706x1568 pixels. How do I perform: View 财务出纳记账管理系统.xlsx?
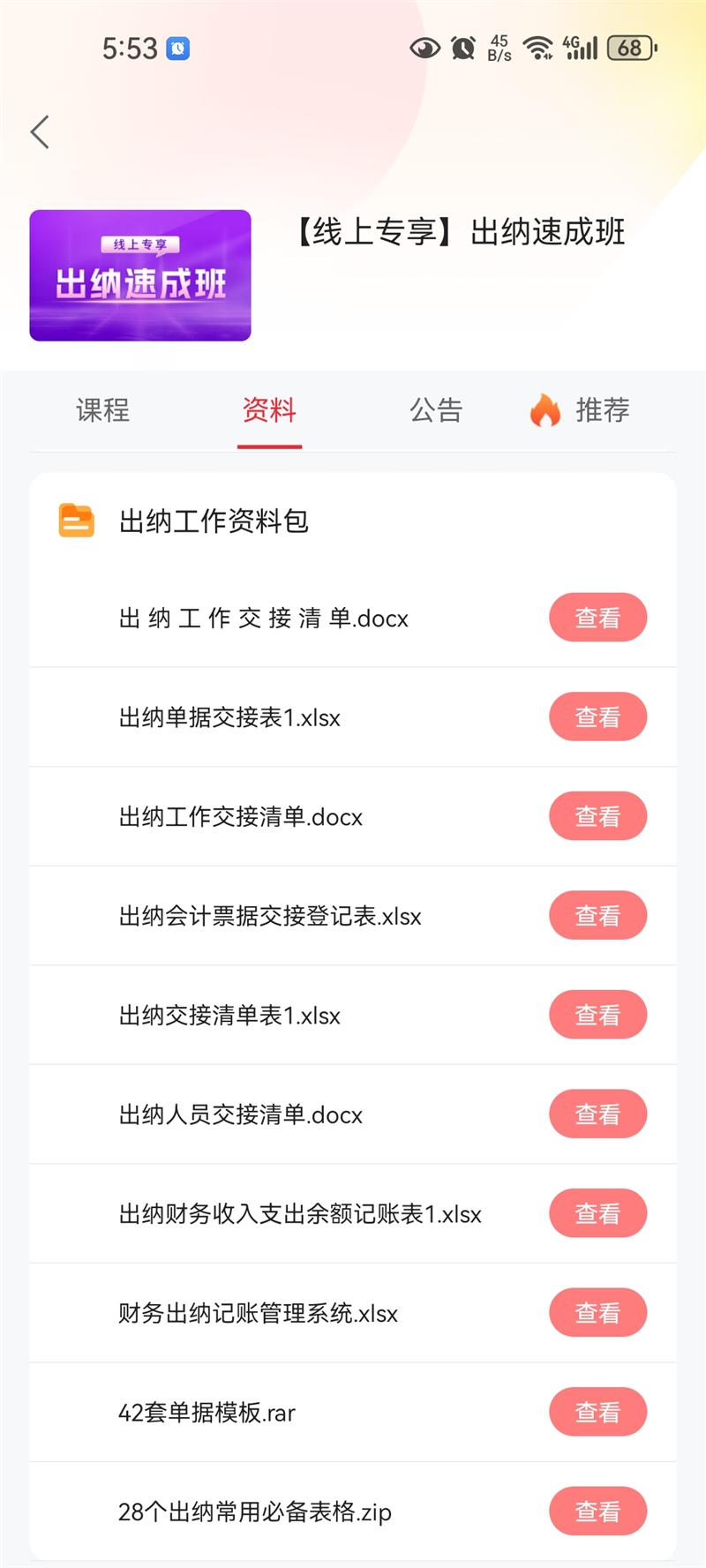click(x=597, y=1313)
